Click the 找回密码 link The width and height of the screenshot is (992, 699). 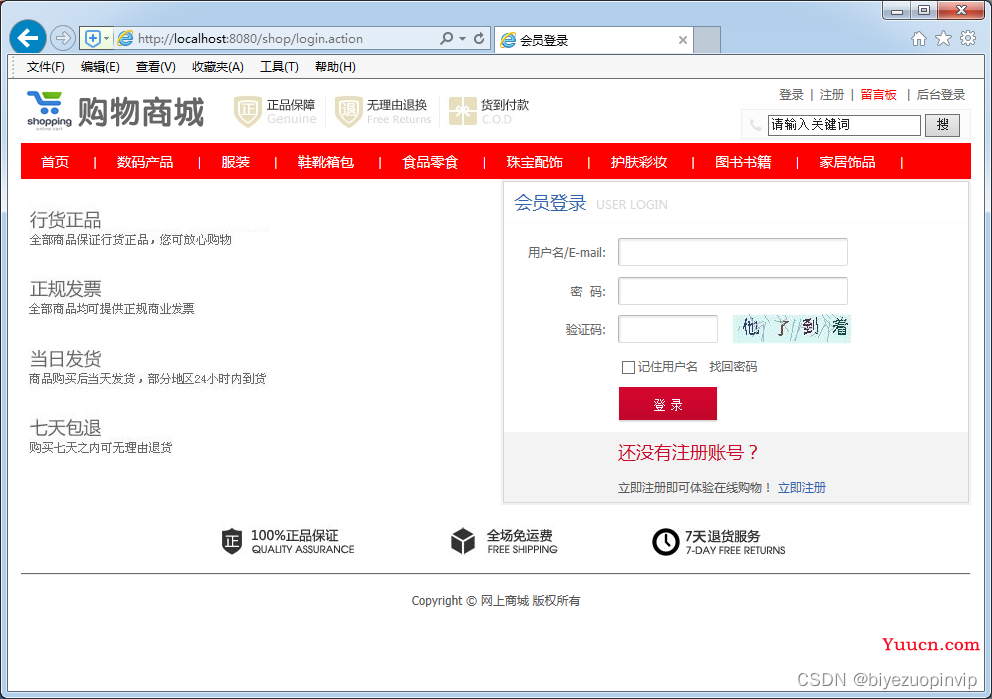(x=733, y=367)
